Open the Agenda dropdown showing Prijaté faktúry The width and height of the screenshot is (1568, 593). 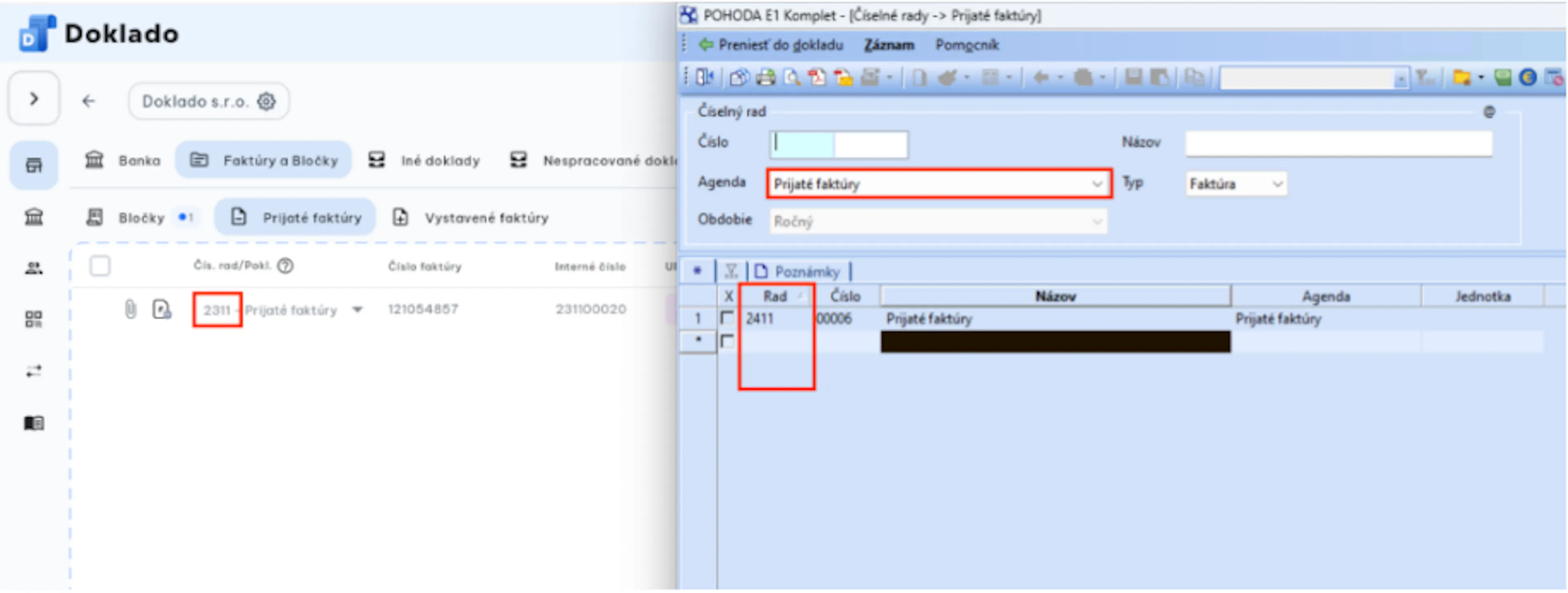[x=939, y=183]
